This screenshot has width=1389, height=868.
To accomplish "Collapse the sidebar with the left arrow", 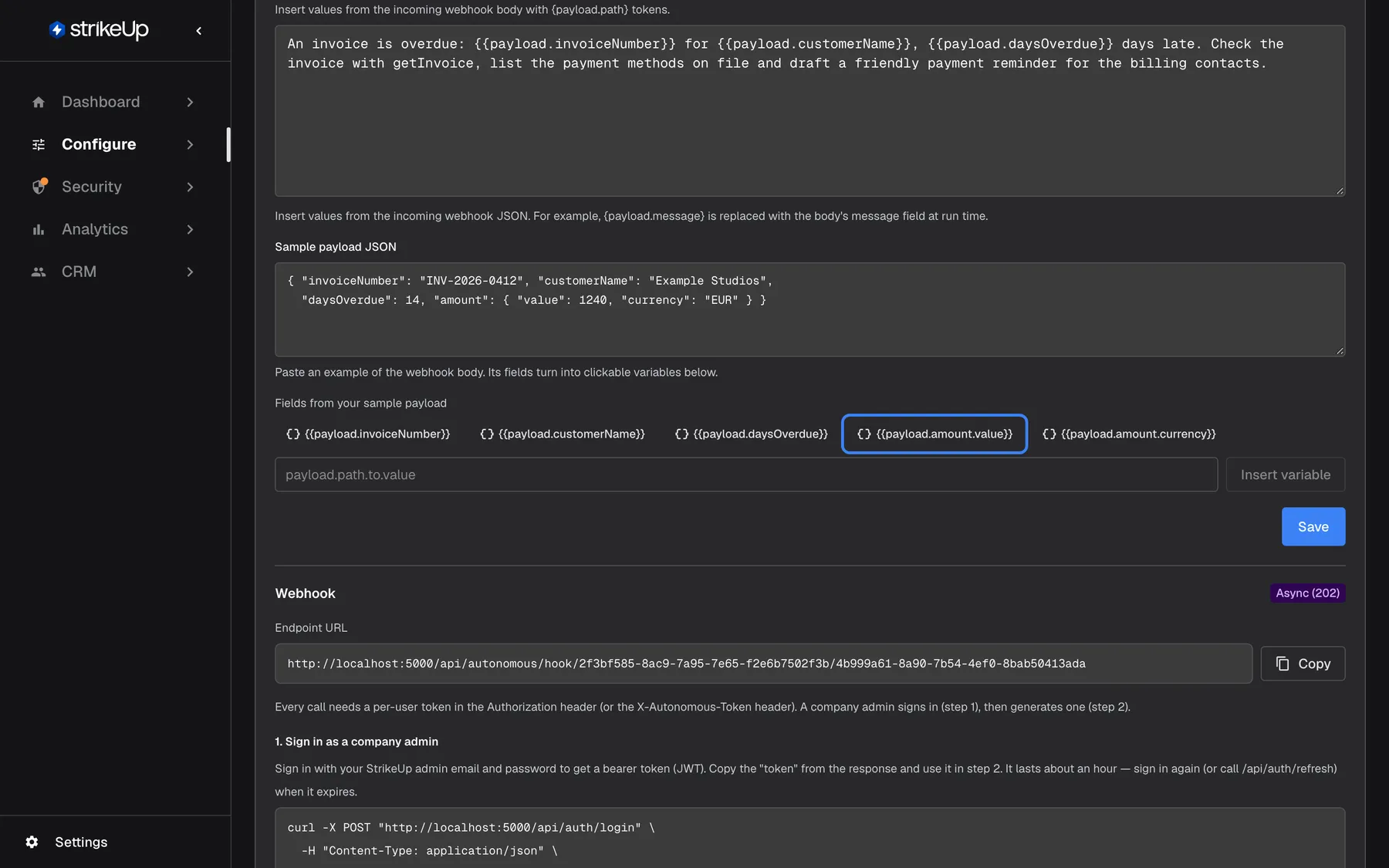I will tap(198, 31).
